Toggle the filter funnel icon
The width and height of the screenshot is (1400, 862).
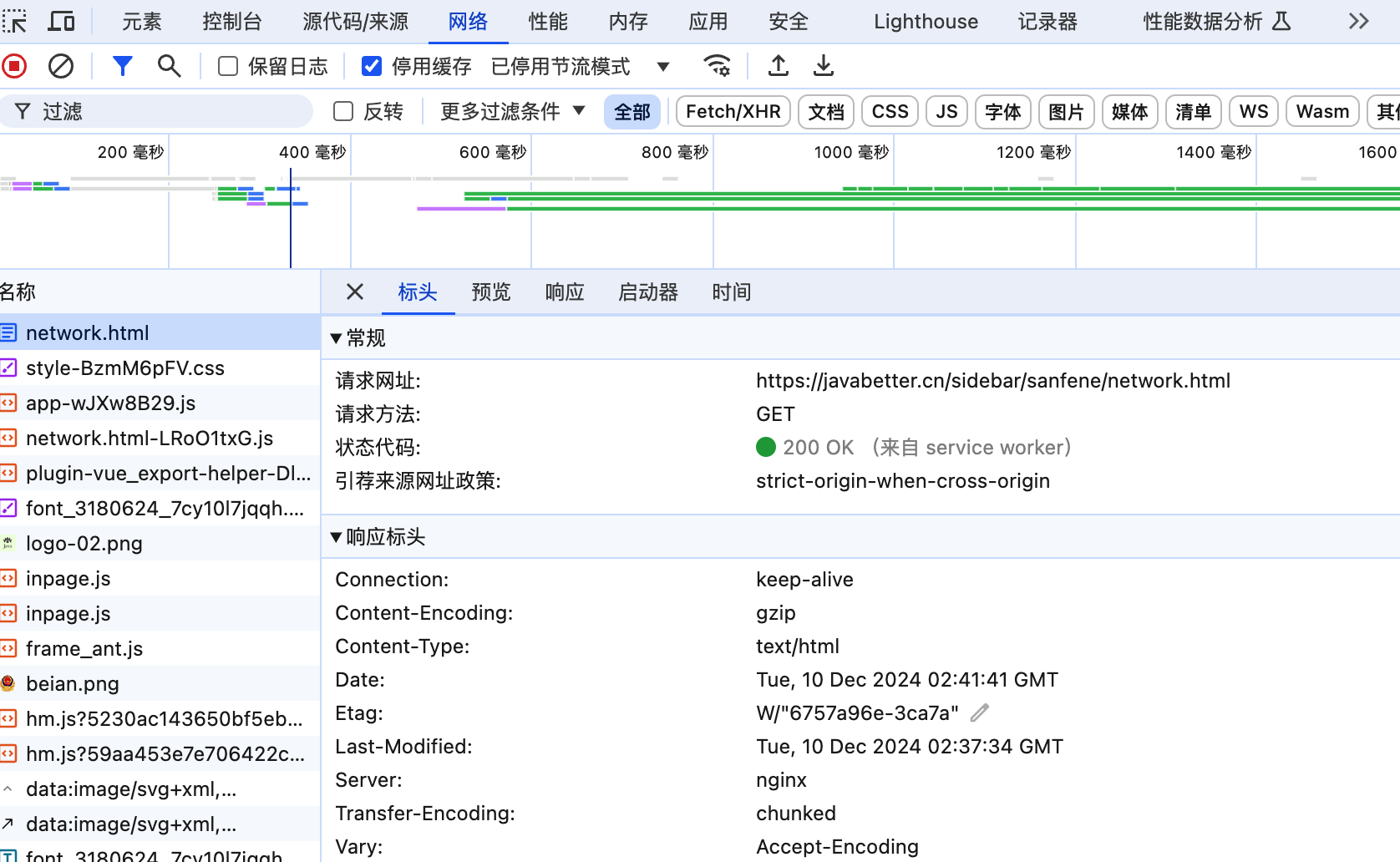tap(122, 65)
